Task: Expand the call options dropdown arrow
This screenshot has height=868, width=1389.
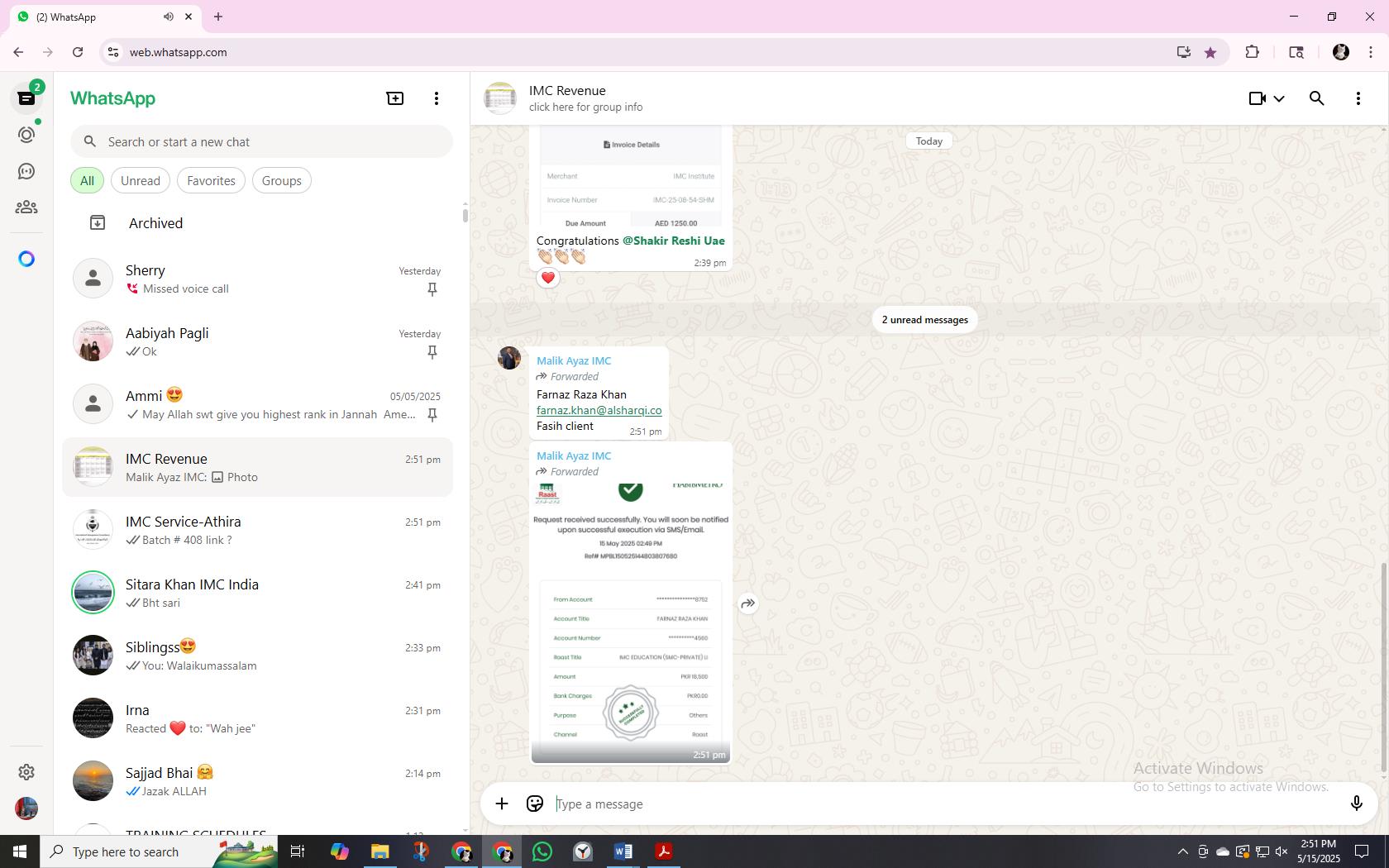Action: [1279, 98]
